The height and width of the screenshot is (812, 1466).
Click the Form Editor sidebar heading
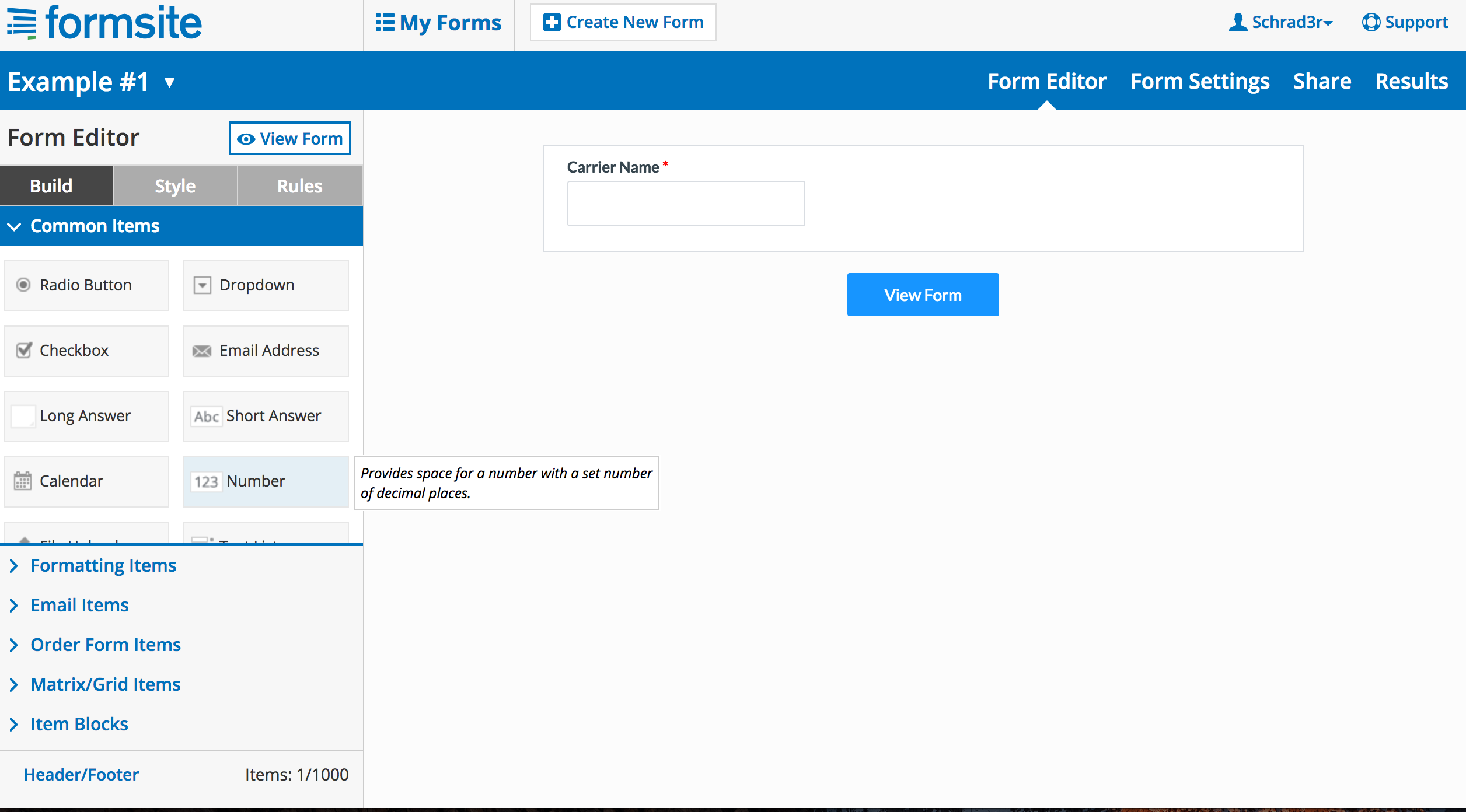click(x=74, y=138)
